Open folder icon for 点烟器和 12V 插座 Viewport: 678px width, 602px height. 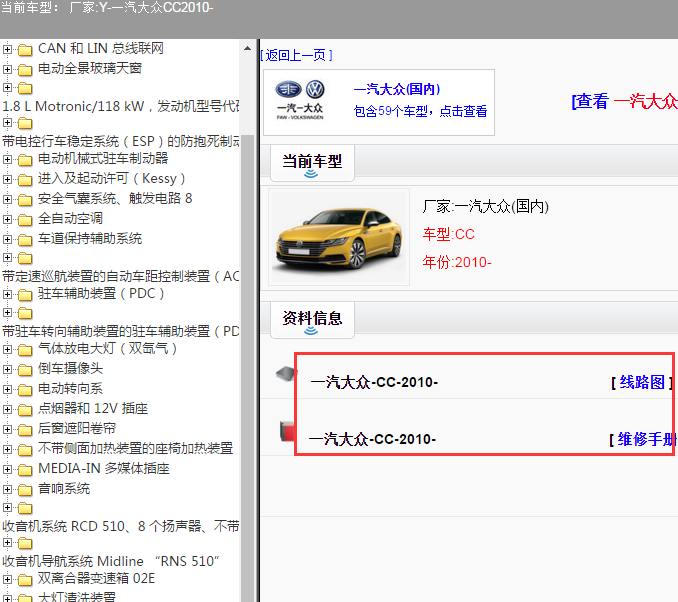pyautogui.click(x=25, y=409)
